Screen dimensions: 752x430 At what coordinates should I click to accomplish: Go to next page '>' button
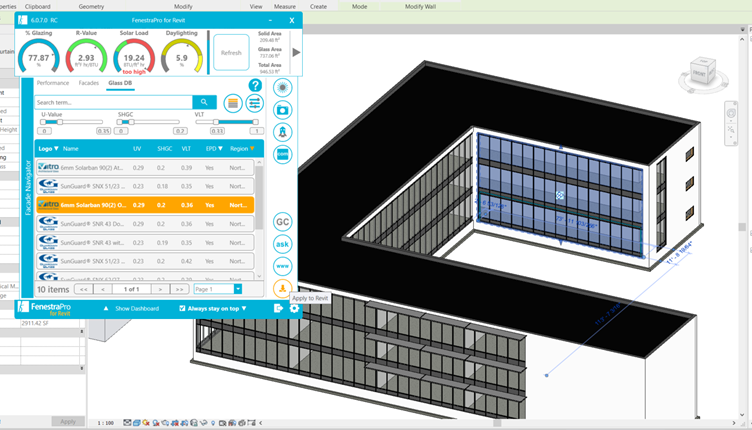coord(160,289)
